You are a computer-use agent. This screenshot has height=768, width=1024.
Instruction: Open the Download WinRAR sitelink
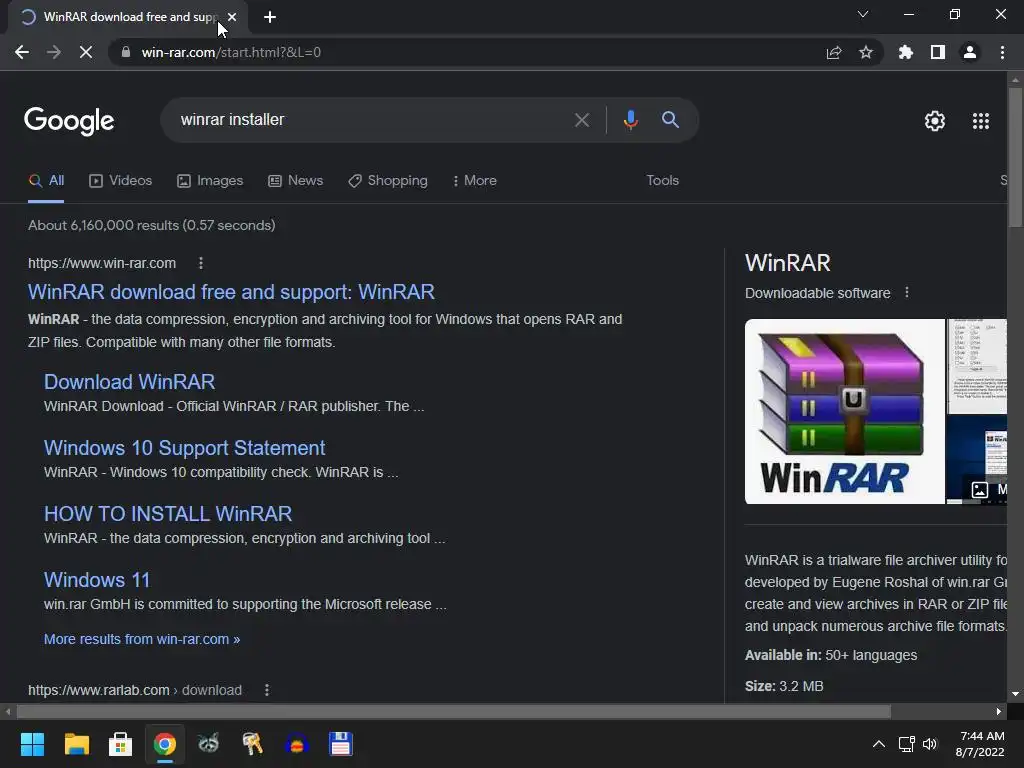coord(129,382)
